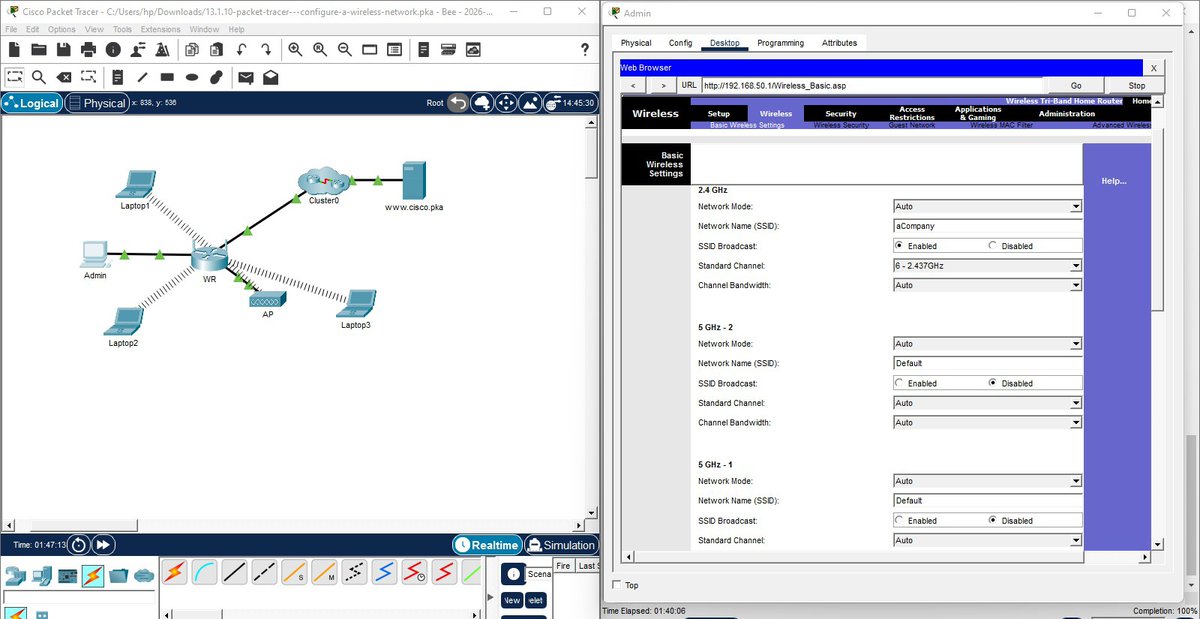Click the Print icon in the toolbar
The width and height of the screenshot is (1200, 619).
coord(88,49)
